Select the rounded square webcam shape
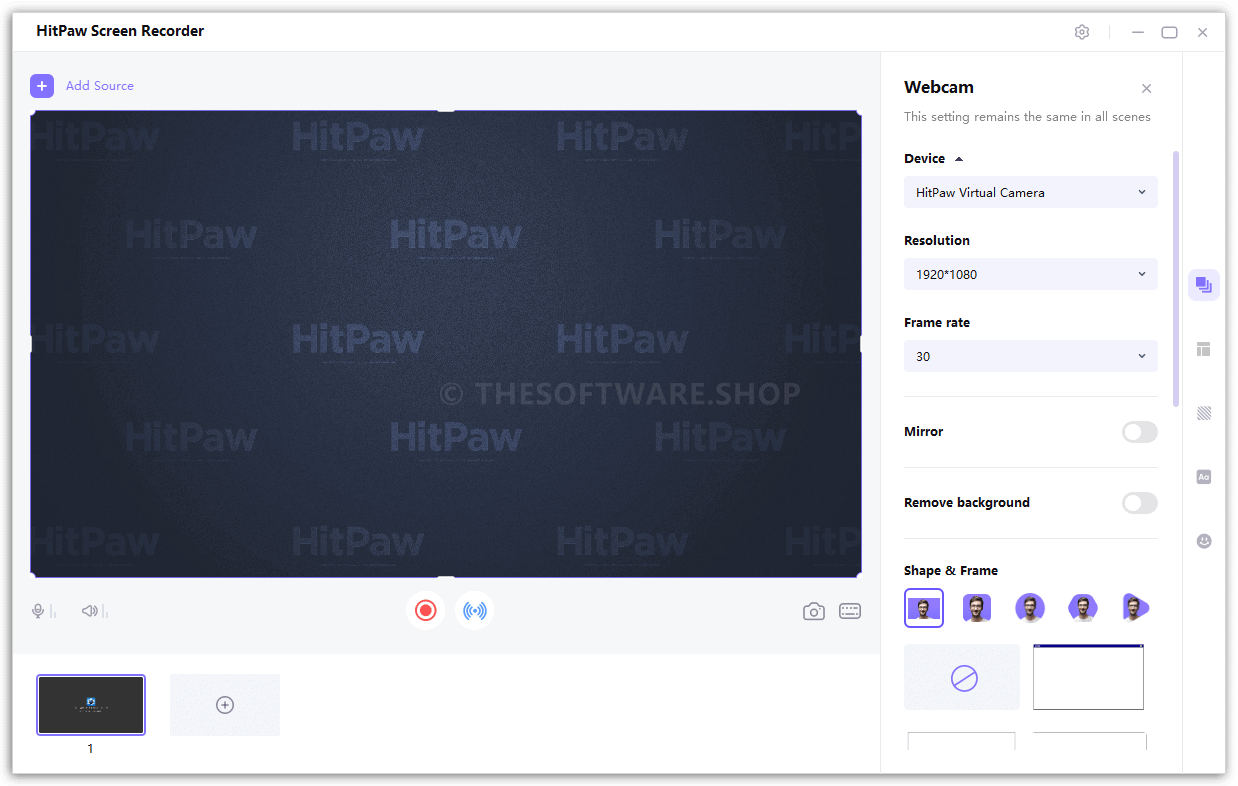Viewport: 1238px width, 786px height. (x=977, y=608)
